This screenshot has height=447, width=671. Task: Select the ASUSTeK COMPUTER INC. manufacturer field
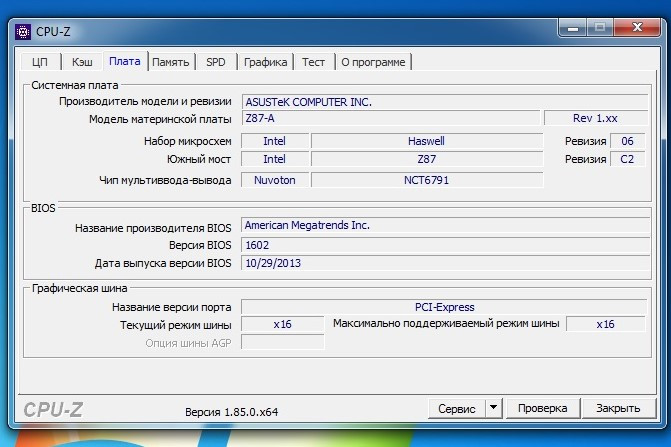point(444,102)
